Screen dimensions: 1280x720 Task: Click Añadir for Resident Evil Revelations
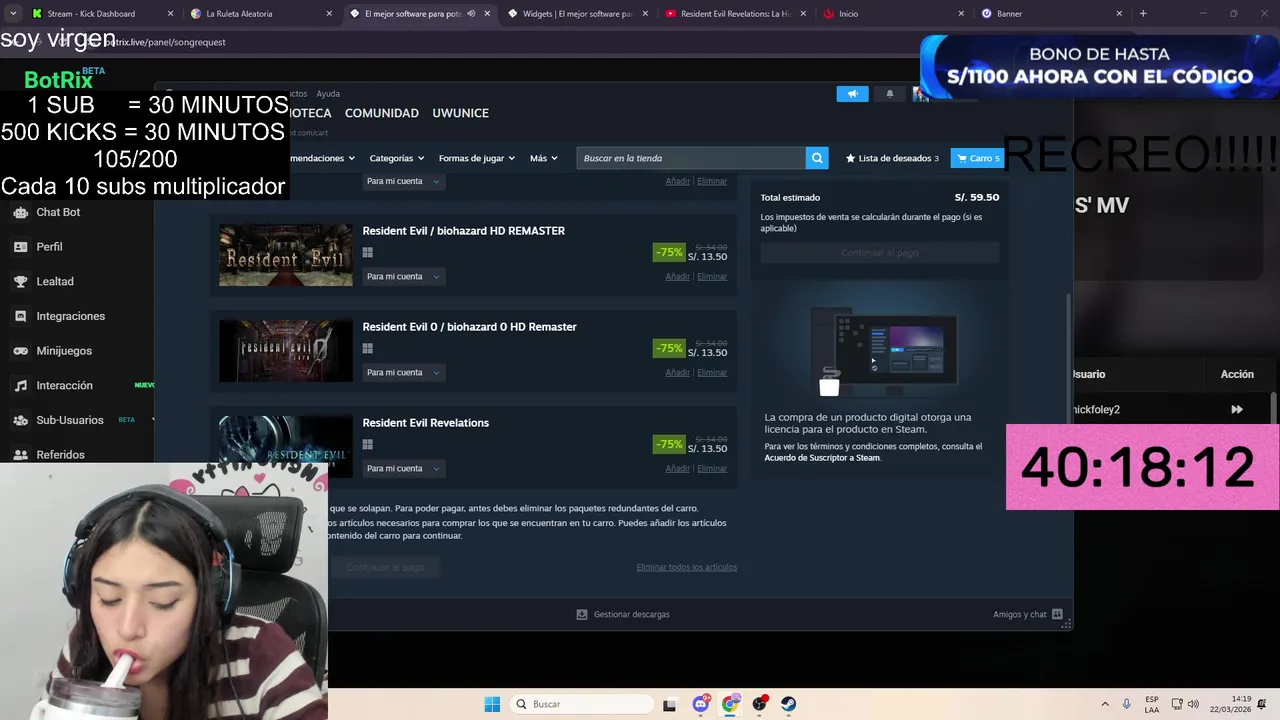point(678,468)
